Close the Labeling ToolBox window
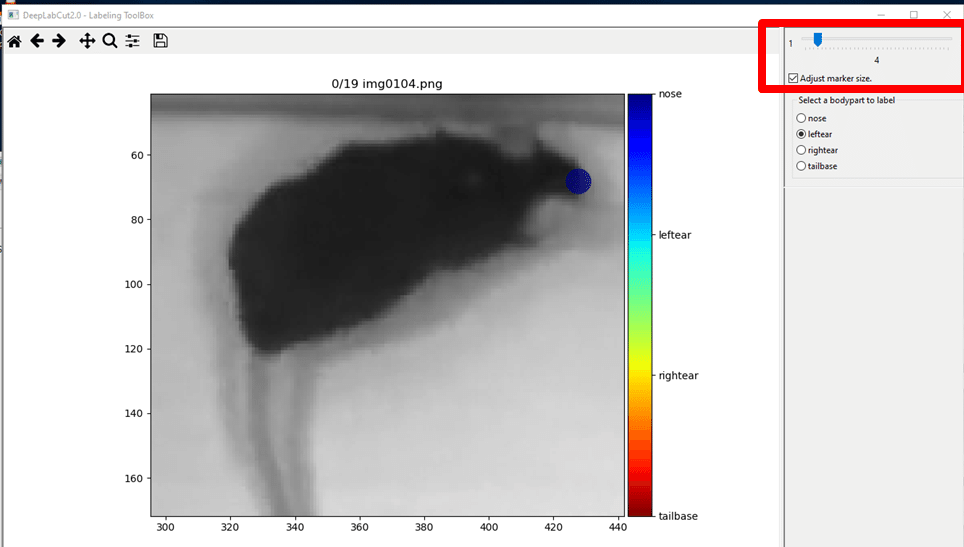 (947, 15)
